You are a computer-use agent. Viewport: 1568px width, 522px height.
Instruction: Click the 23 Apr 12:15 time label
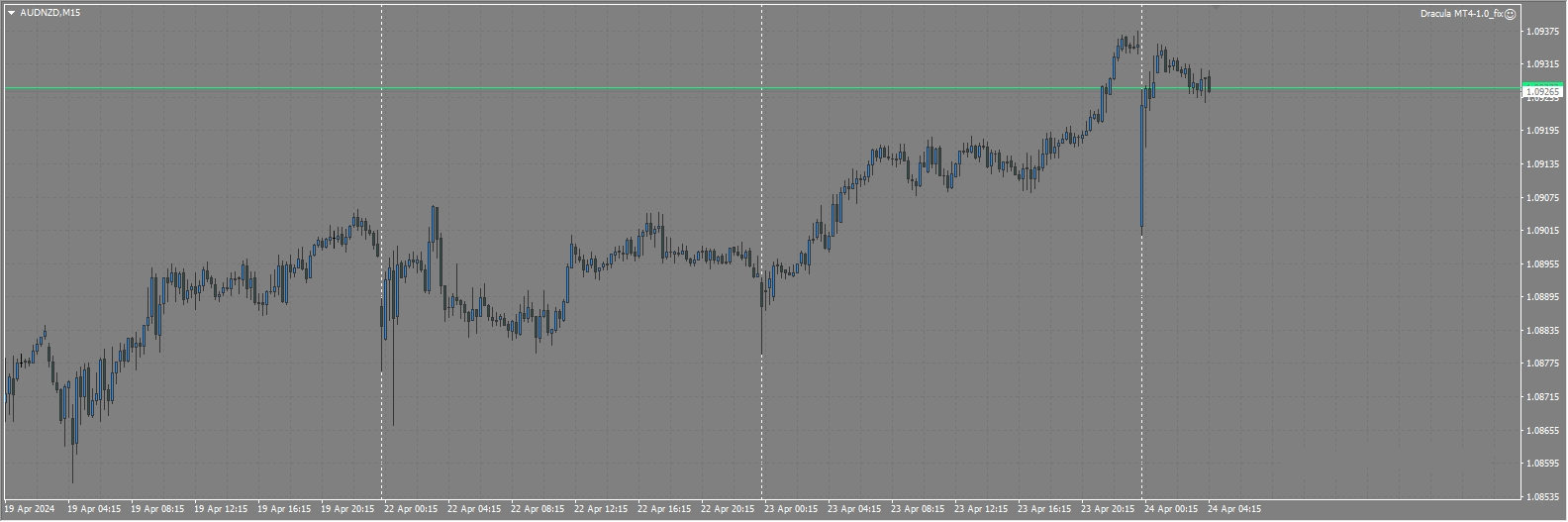pyautogui.click(x=981, y=510)
